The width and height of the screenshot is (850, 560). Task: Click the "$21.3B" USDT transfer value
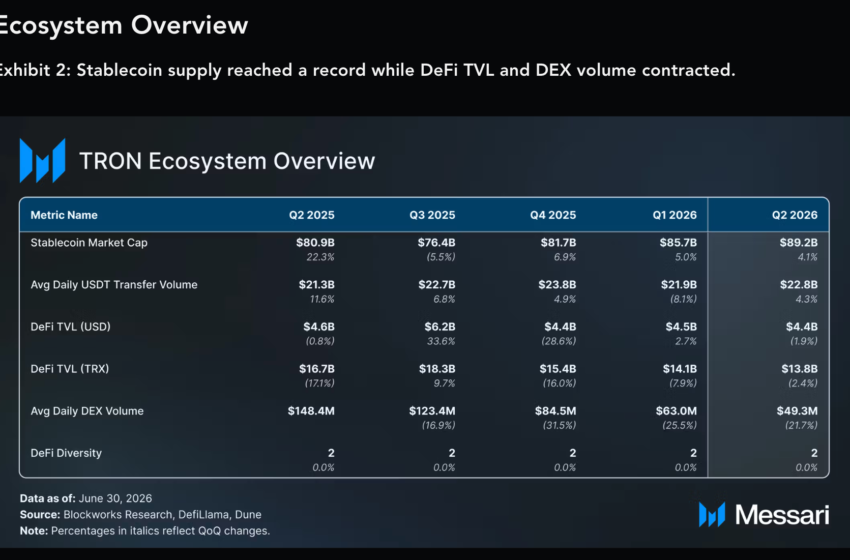point(317,285)
